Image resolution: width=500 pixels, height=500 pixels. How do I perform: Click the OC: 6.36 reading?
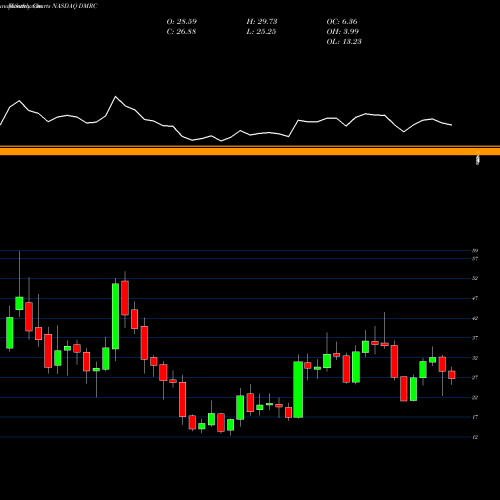click(342, 22)
